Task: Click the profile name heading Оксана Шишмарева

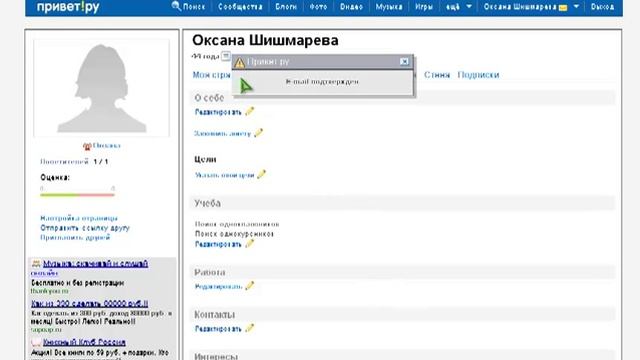Action: pyautogui.click(x=265, y=40)
